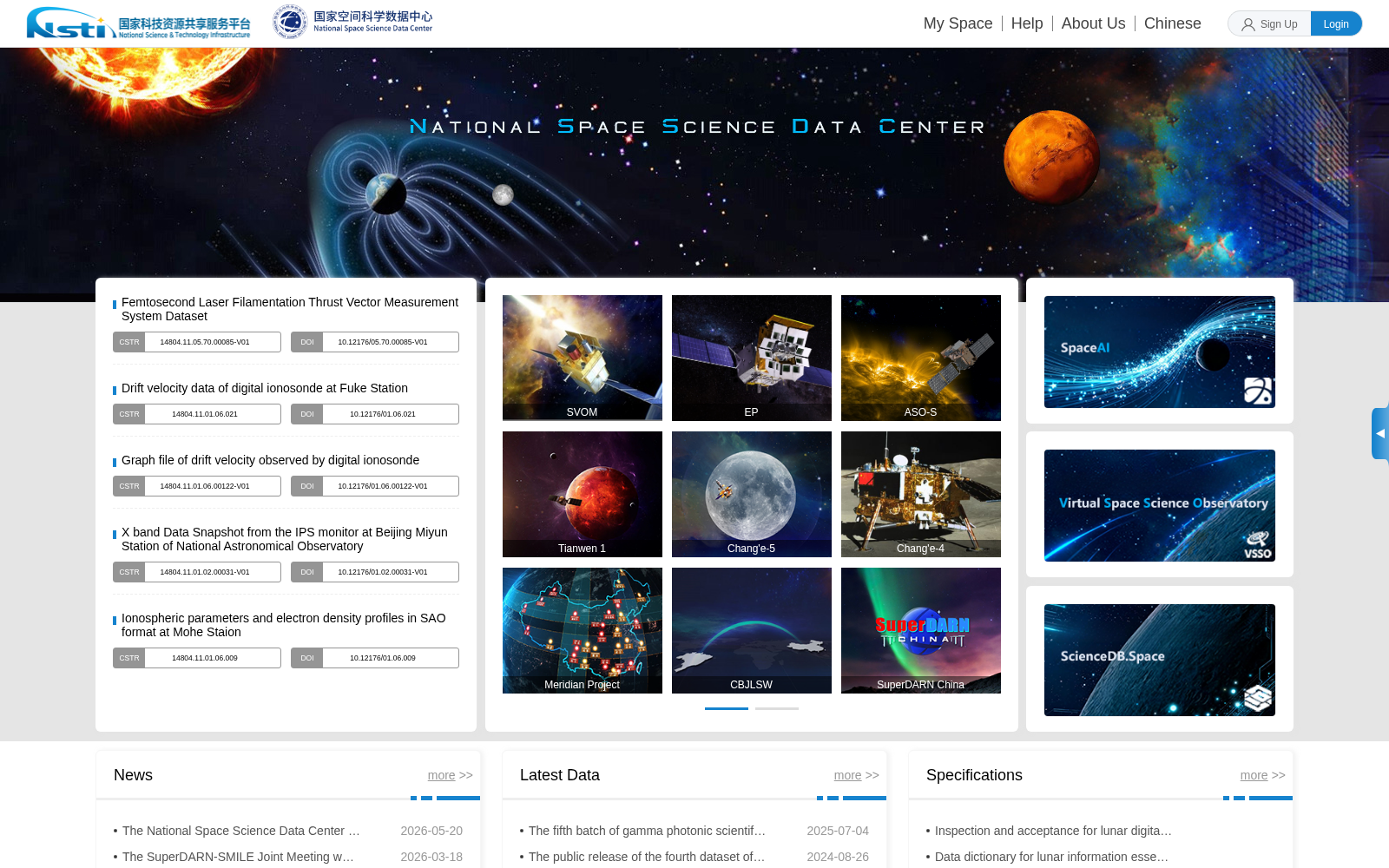Viewport: 1389px width, 868px height.
Task: Click the 2026-05-20 news date
Action: pyautogui.click(x=431, y=831)
